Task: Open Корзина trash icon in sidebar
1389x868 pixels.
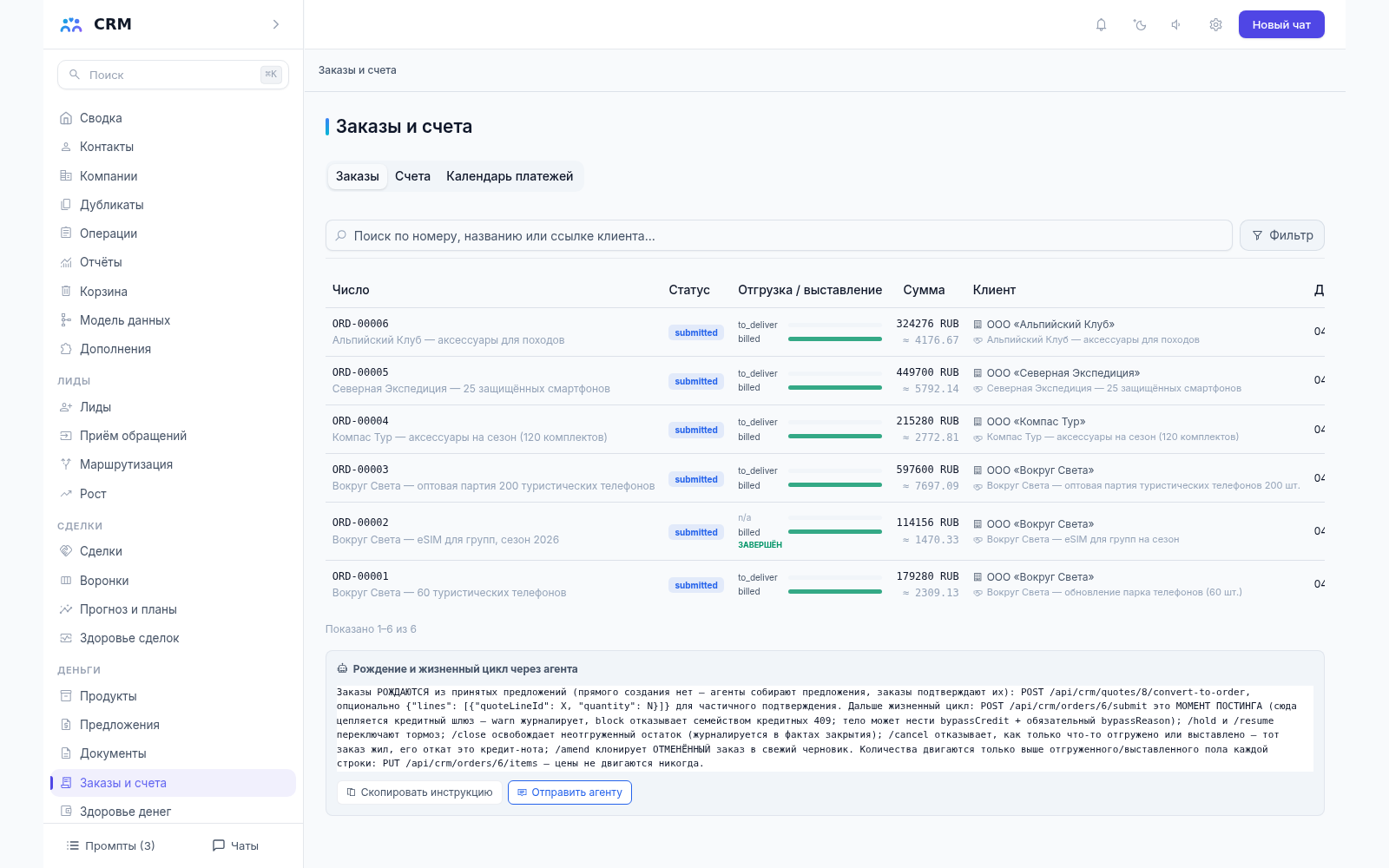Action: [66, 292]
